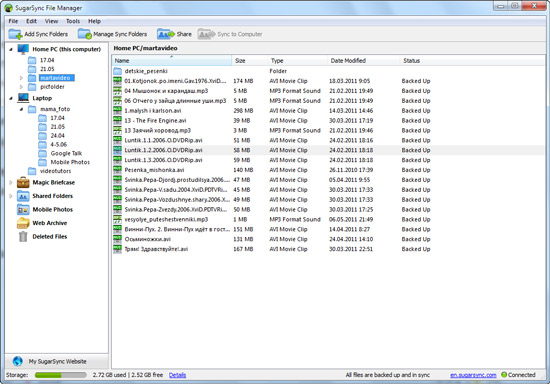Open the File menu

click(13, 21)
